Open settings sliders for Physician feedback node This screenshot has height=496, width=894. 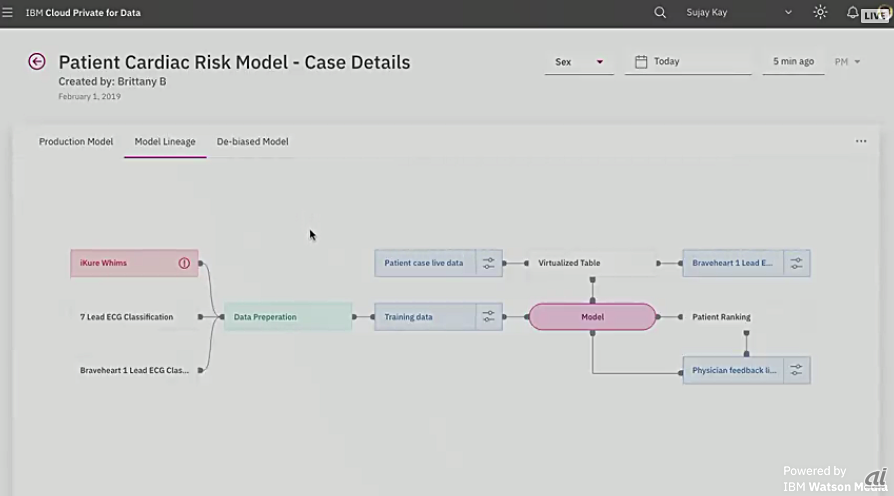[x=796, y=371]
